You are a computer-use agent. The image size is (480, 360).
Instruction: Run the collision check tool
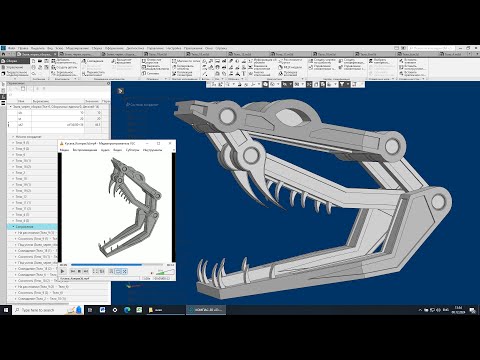click(x=288, y=73)
